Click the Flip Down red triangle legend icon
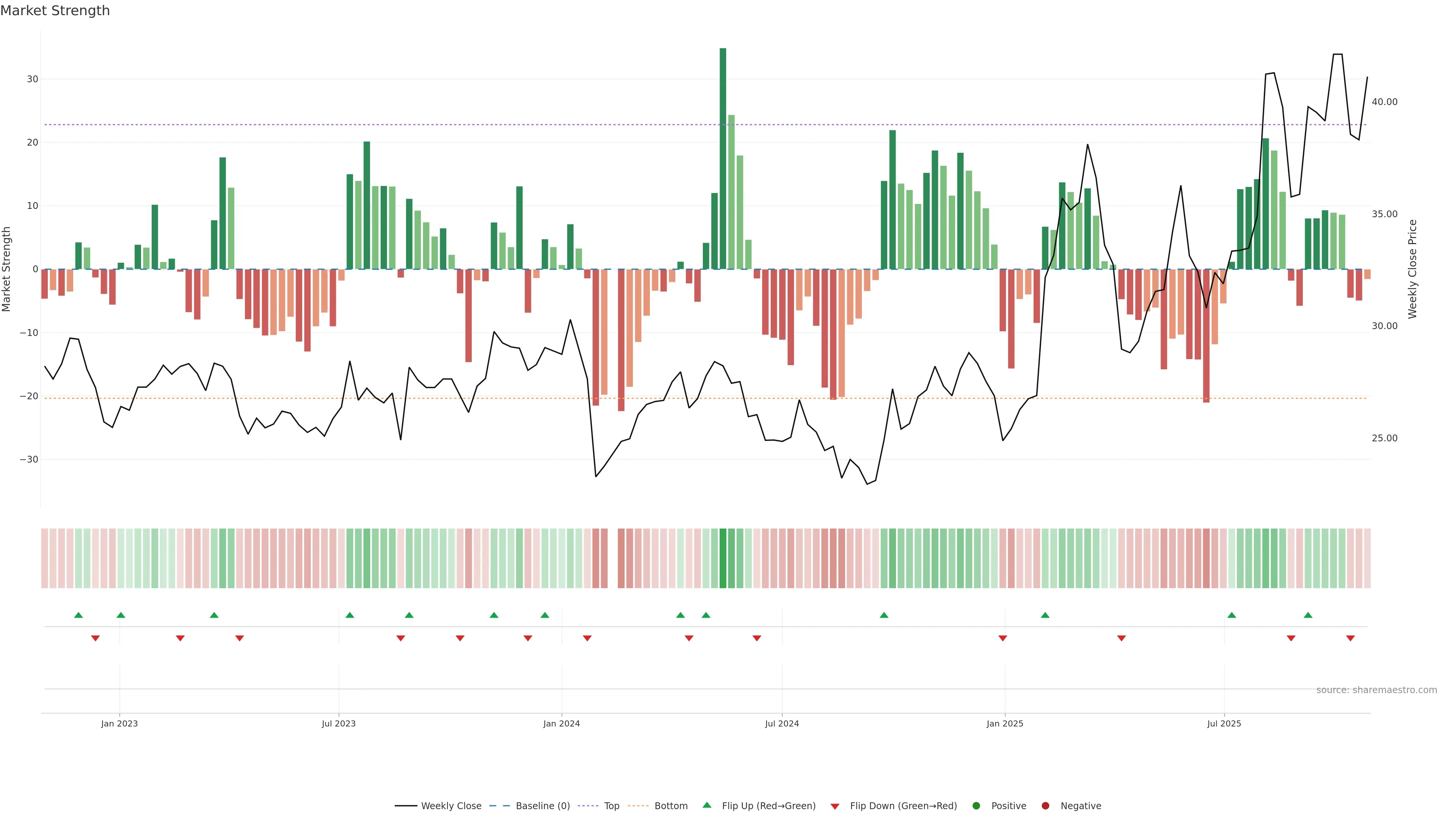 coord(835,806)
